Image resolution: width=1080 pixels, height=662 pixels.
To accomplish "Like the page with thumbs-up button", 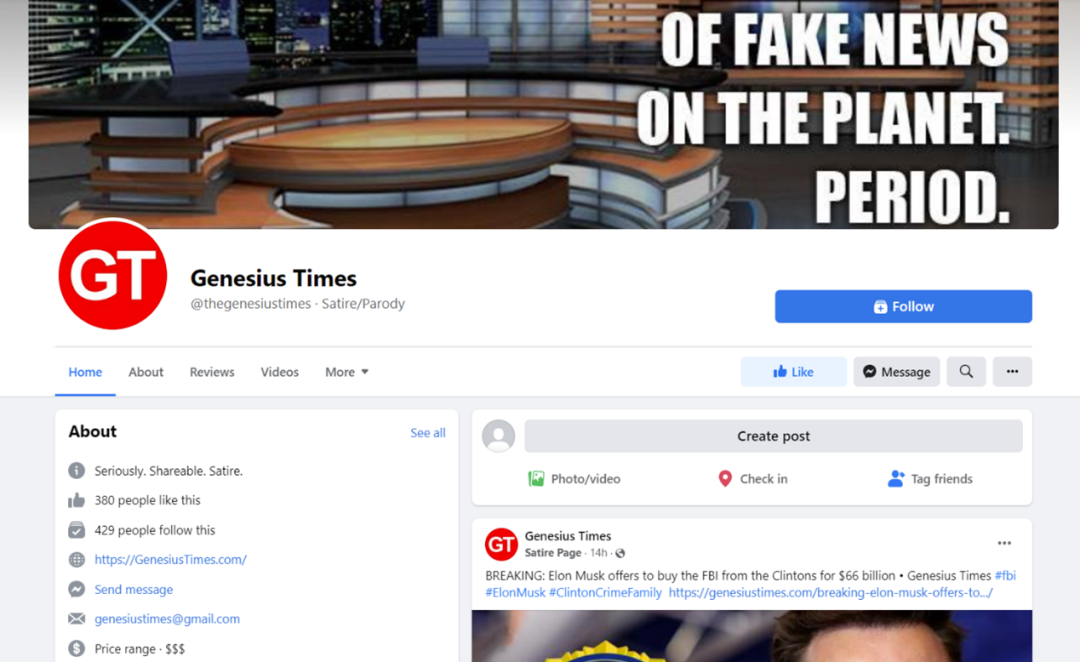I will click(x=793, y=372).
